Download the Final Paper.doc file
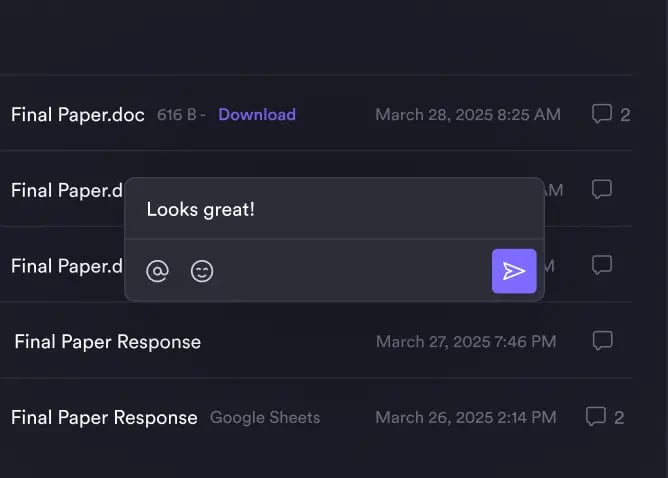The image size is (668, 478). 257,114
